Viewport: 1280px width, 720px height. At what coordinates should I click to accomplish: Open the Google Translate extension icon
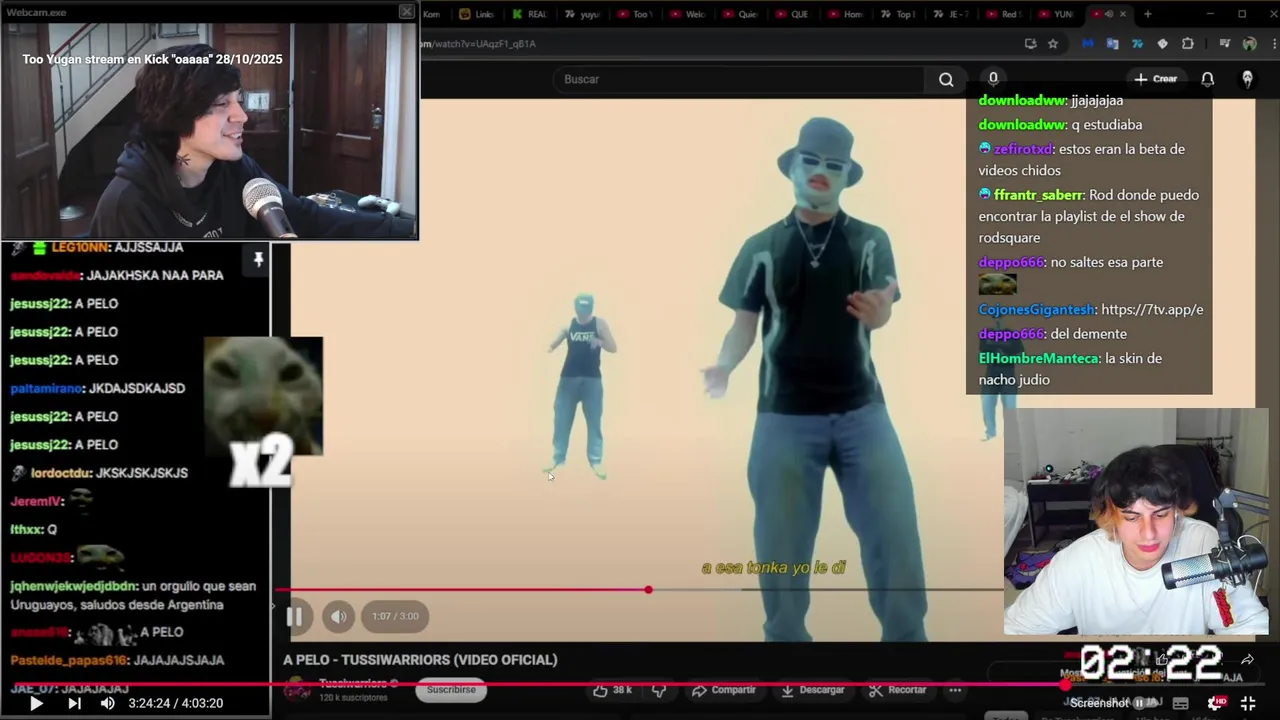pos(1112,44)
